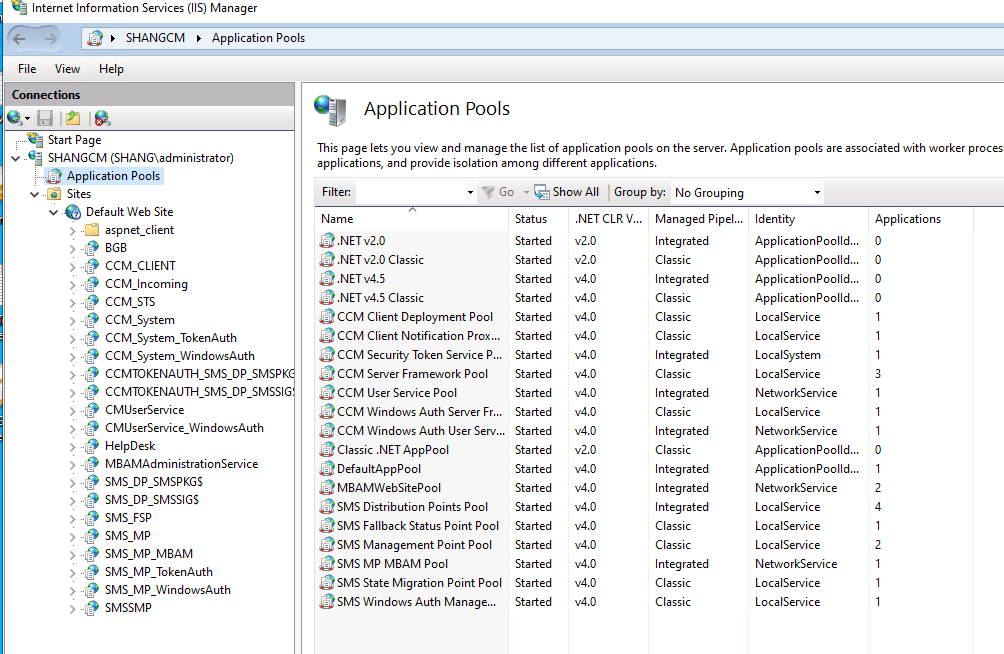The width and height of the screenshot is (1004, 654).
Task: Open the Create New Connection globe icon
Action: [x=12, y=117]
